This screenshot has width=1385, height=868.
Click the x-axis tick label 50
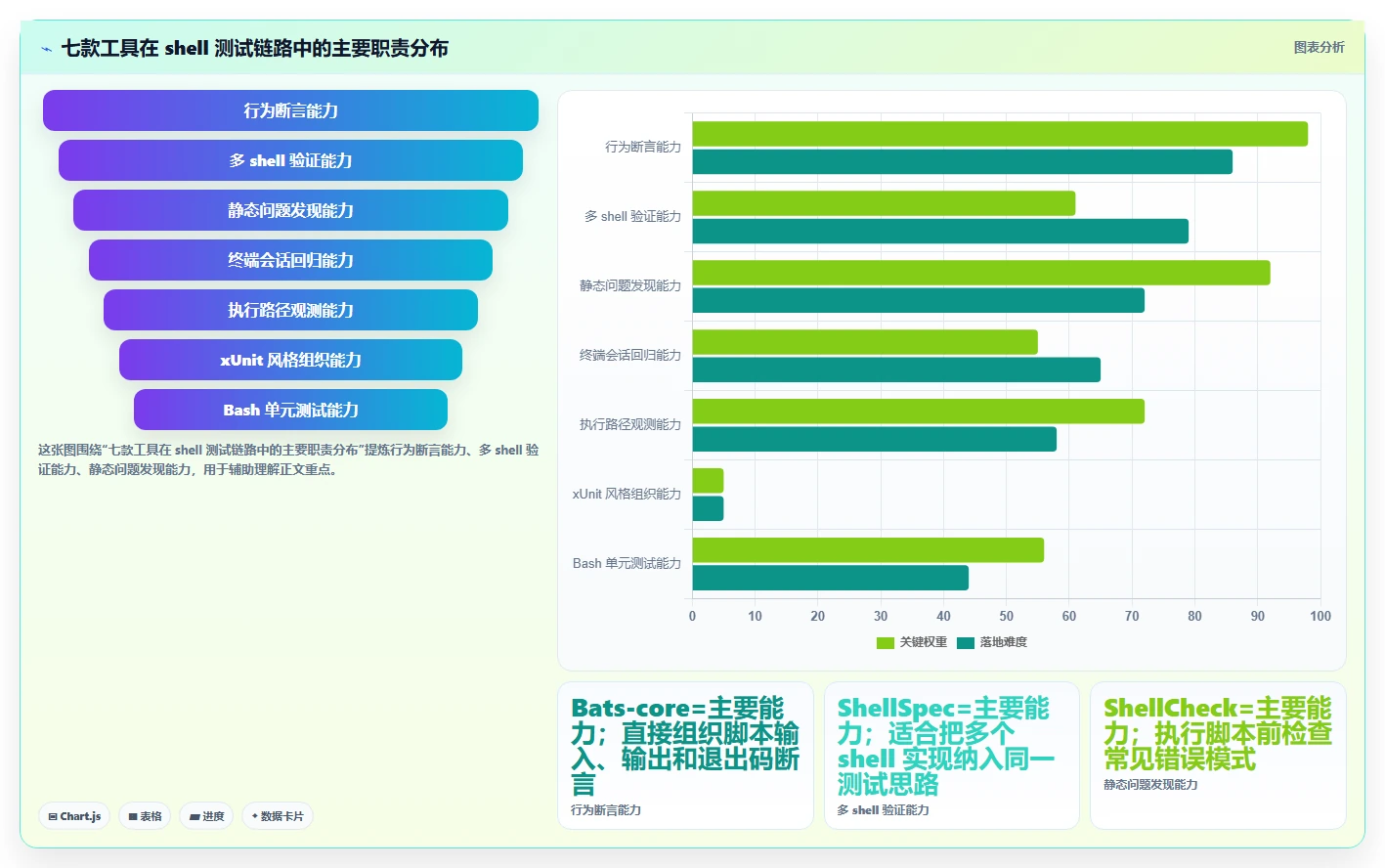1006,616
